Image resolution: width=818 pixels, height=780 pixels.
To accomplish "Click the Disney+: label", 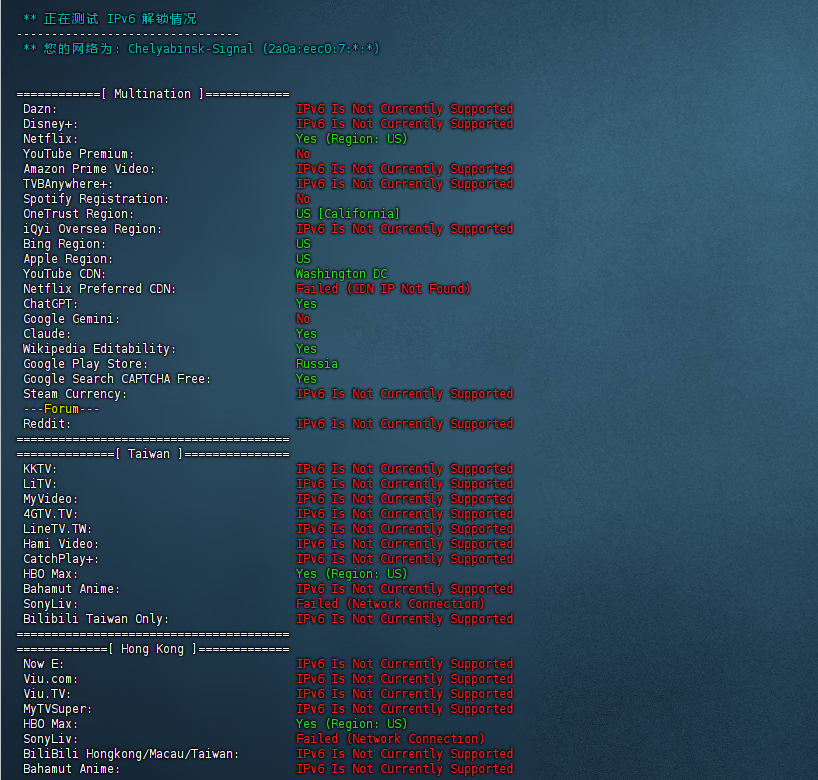I will pos(51,124).
